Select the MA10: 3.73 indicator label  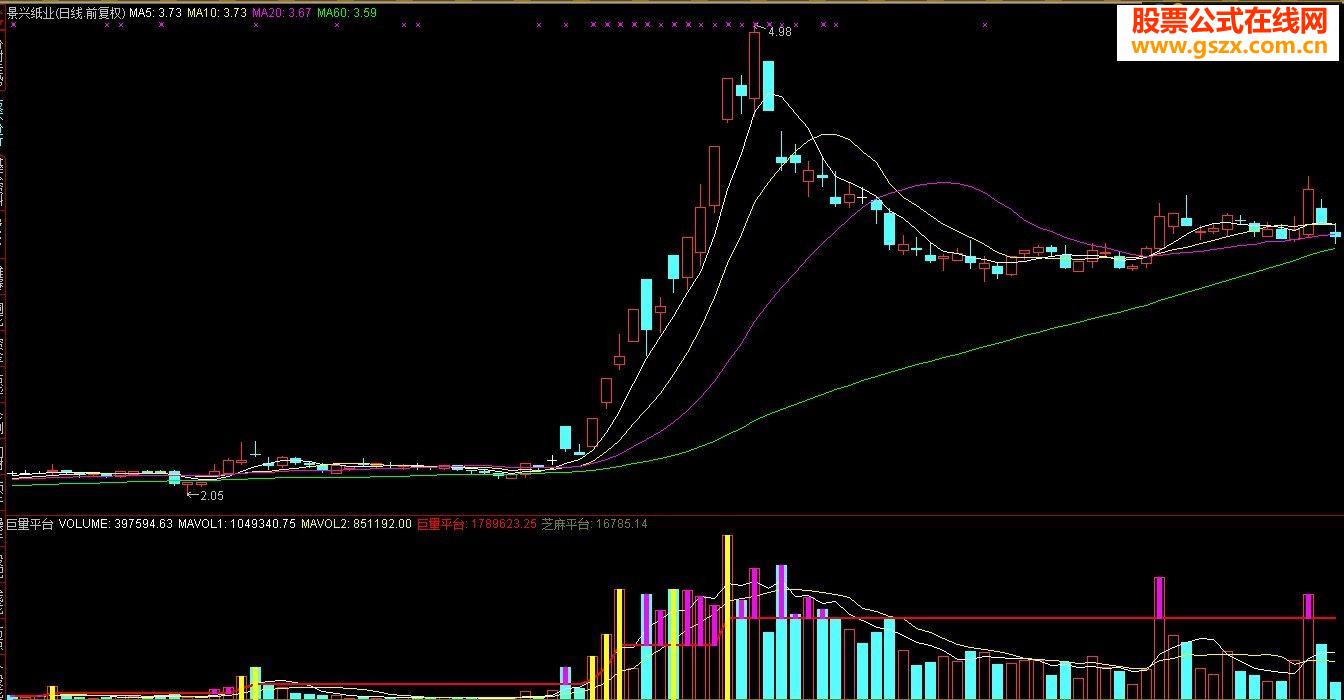pos(218,13)
